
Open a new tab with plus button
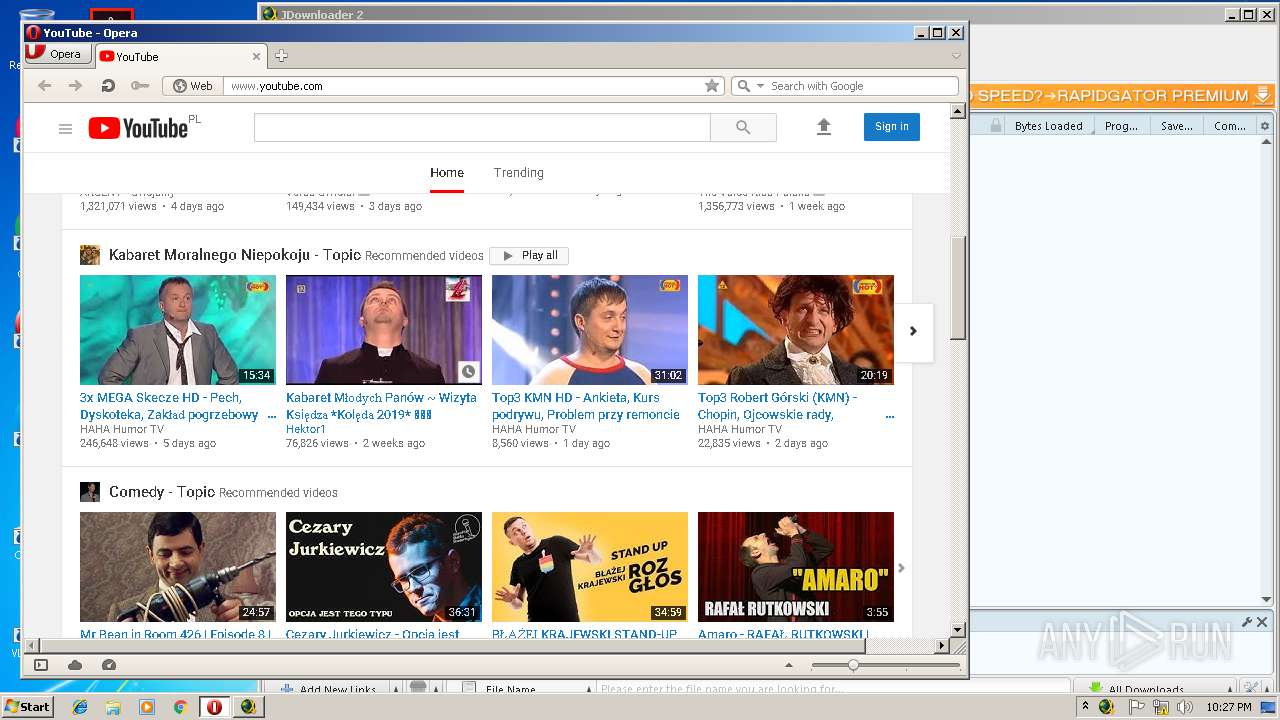281,56
